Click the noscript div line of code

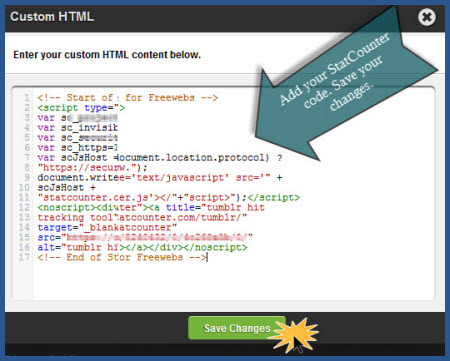[151, 208]
